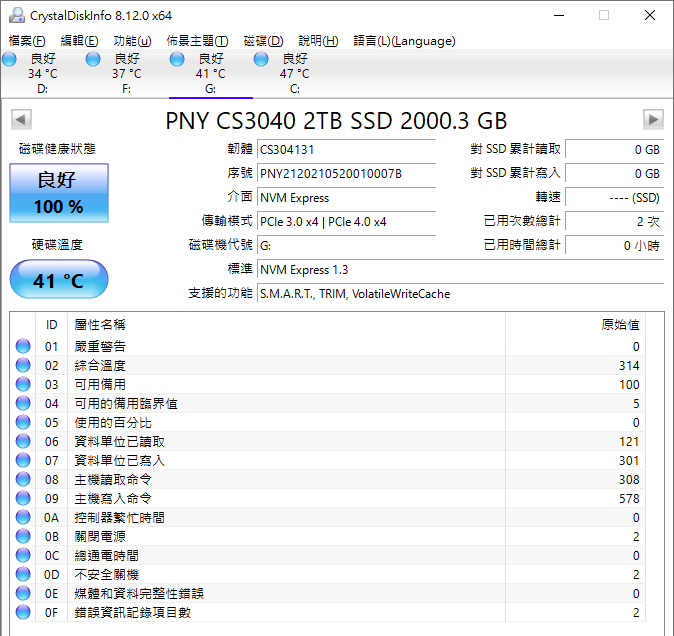Click the 磁碟健康狀態 label
Screen dimensions: 674x636
tap(57, 149)
